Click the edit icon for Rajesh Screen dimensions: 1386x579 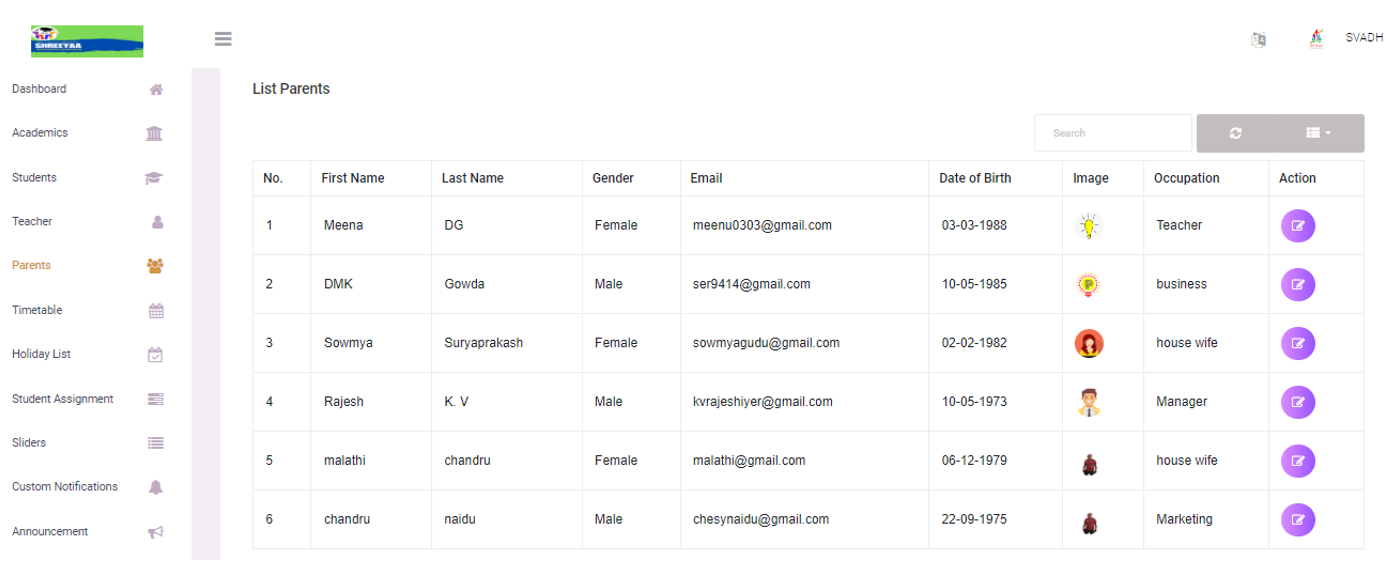[1297, 402]
